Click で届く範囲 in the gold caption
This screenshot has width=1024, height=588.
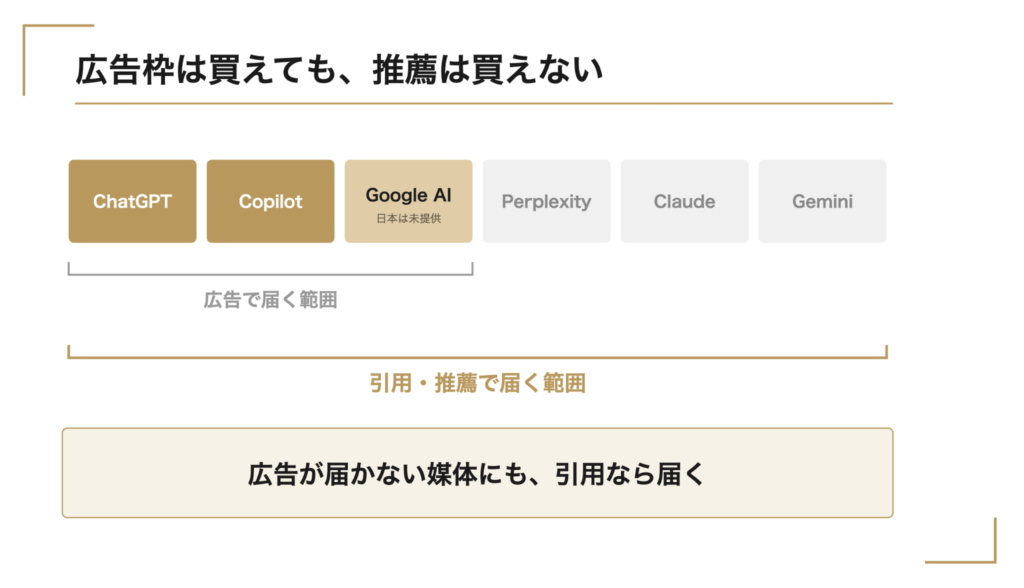532,383
